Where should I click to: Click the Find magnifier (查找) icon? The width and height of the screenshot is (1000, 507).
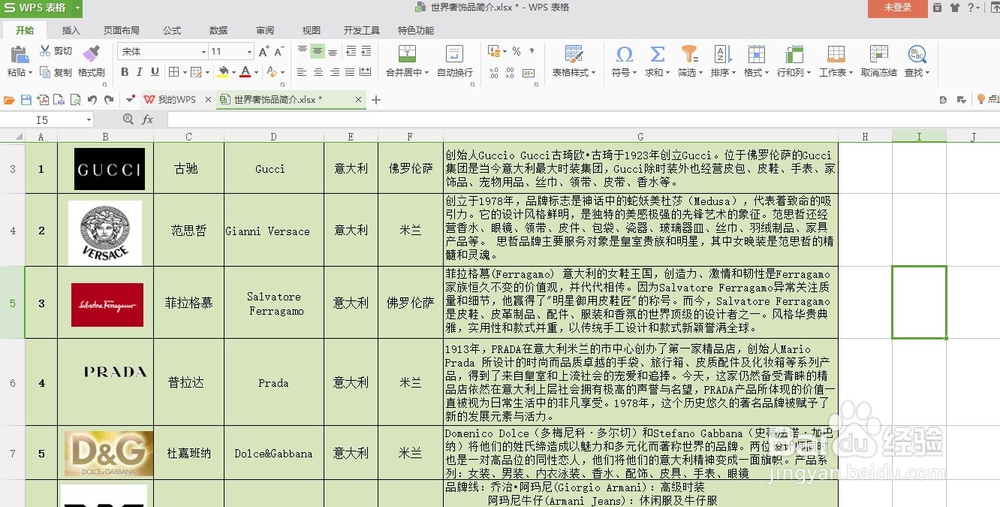(x=916, y=54)
